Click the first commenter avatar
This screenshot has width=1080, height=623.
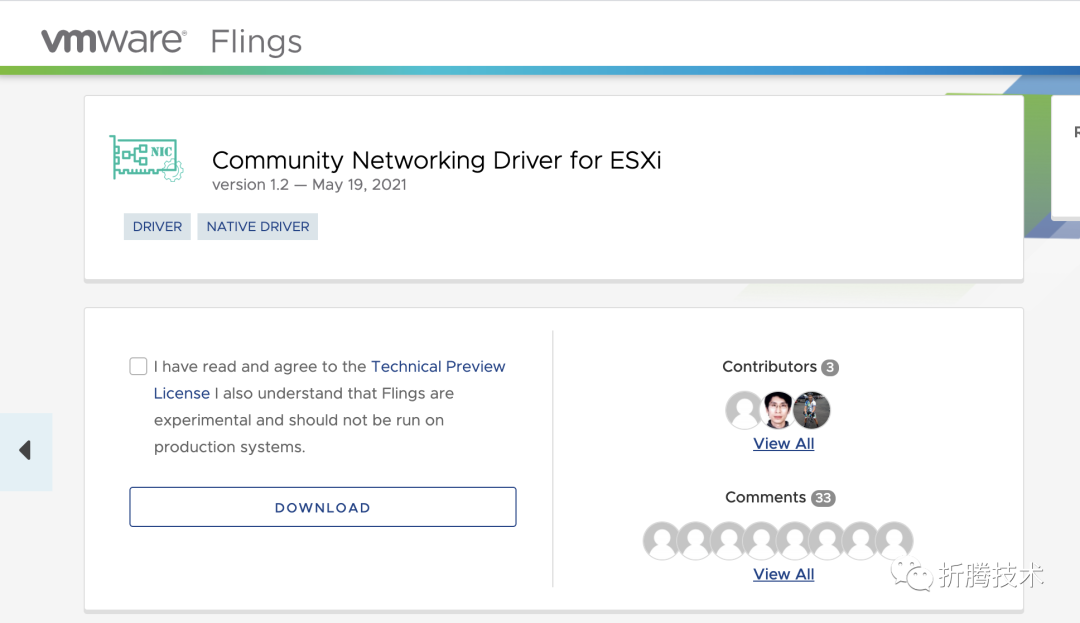(x=662, y=540)
